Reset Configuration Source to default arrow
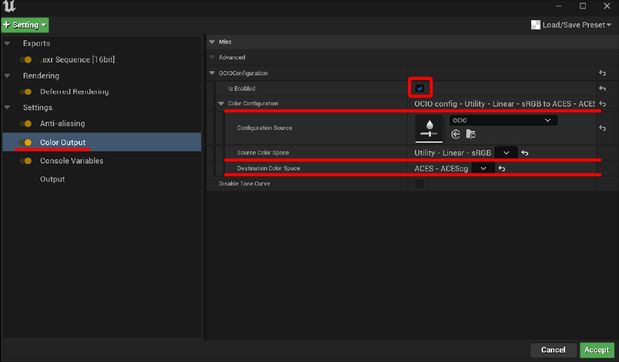This screenshot has height=362, width=619. tap(602, 128)
